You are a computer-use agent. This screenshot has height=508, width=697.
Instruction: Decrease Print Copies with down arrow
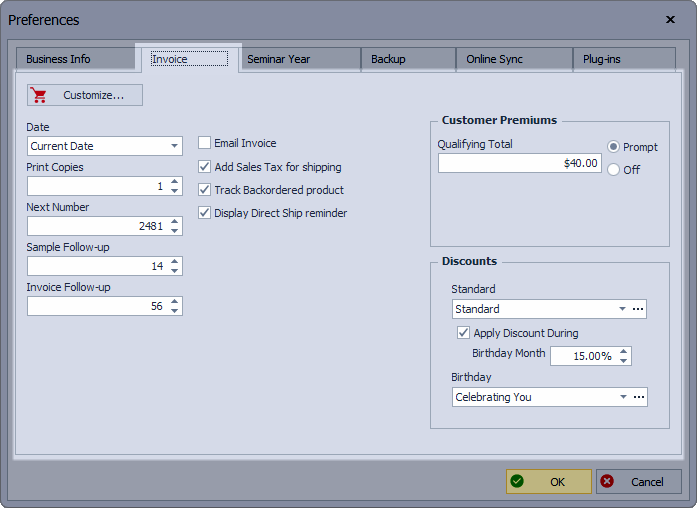[175, 191]
